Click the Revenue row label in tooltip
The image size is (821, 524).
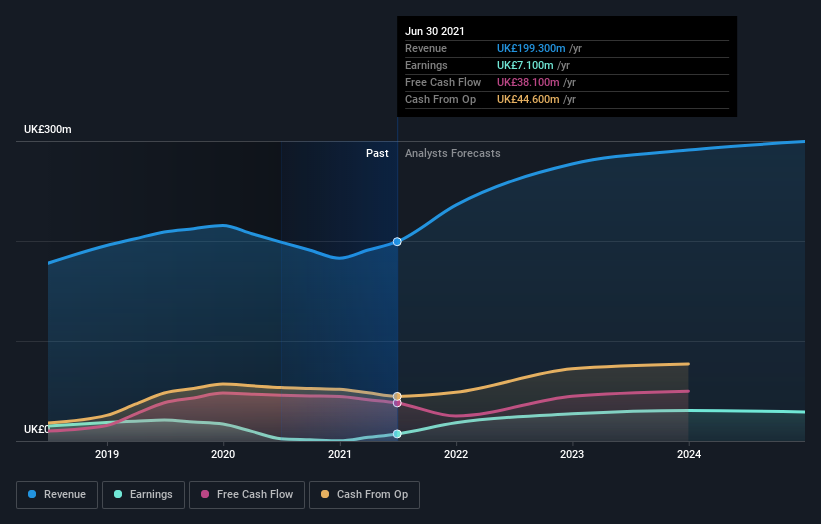426,48
